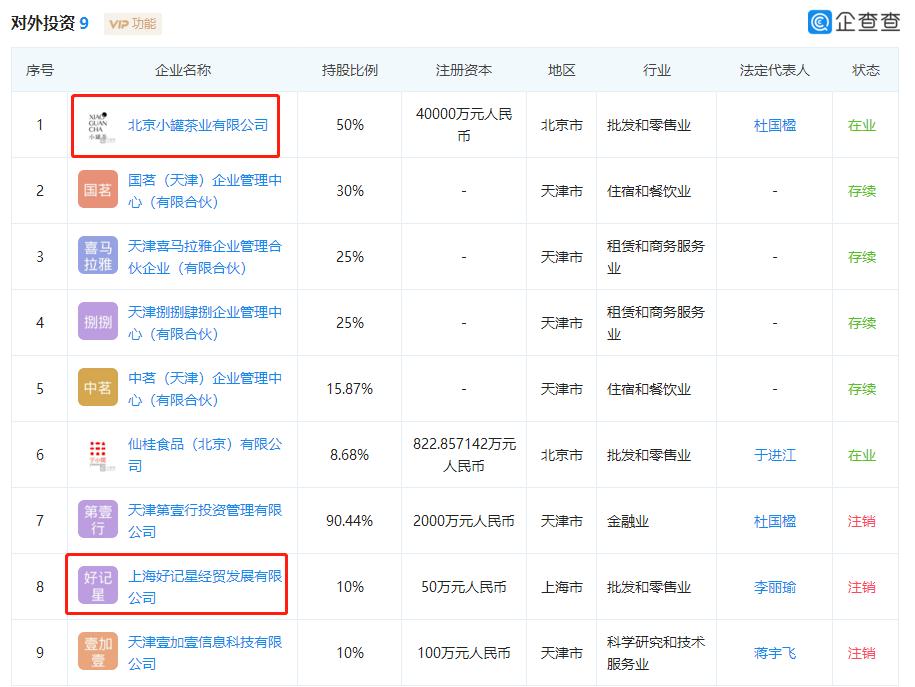This screenshot has height=687, width=915.
Task: Click the 序号 column header
Action: click(x=40, y=70)
